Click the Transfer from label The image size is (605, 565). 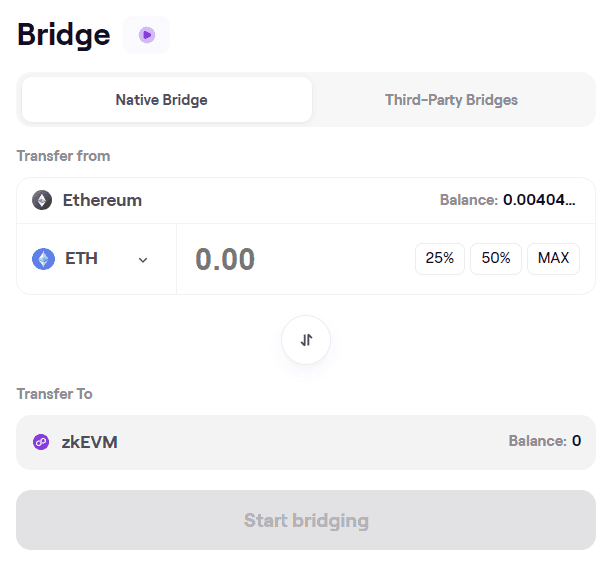pos(64,156)
